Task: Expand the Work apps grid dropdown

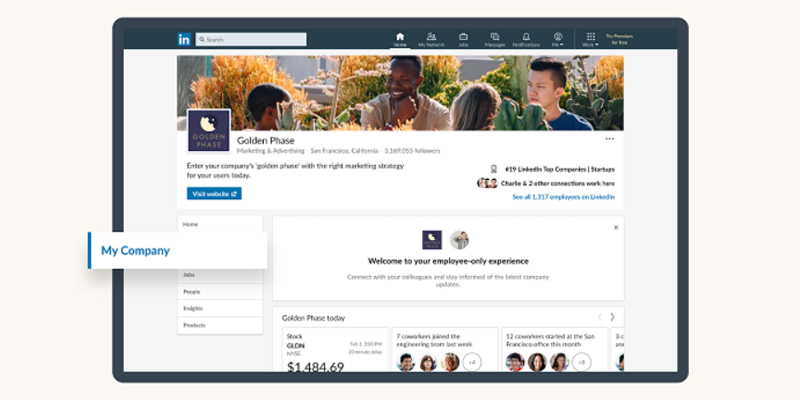Action: 590,40
